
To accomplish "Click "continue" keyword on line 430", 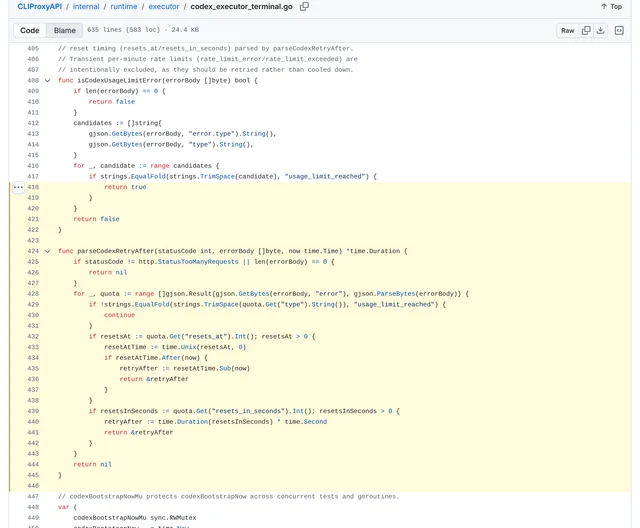I will pos(119,315).
